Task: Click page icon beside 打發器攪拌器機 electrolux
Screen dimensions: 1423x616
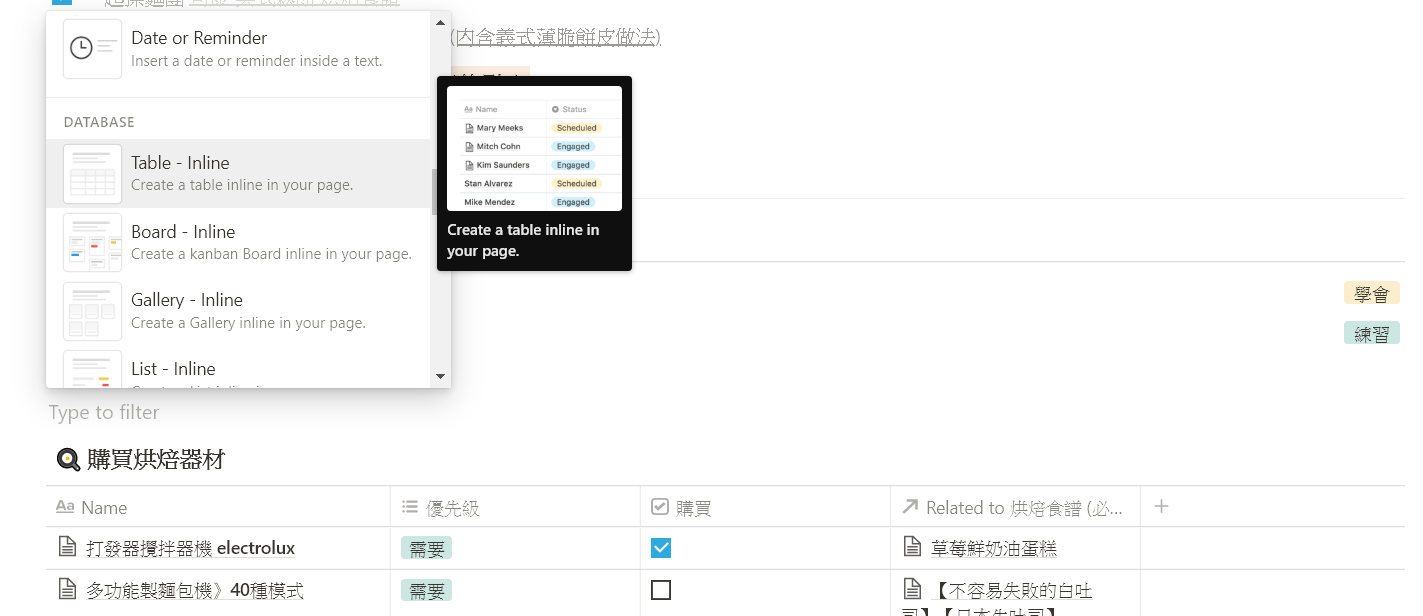Action: pyautogui.click(x=67, y=547)
